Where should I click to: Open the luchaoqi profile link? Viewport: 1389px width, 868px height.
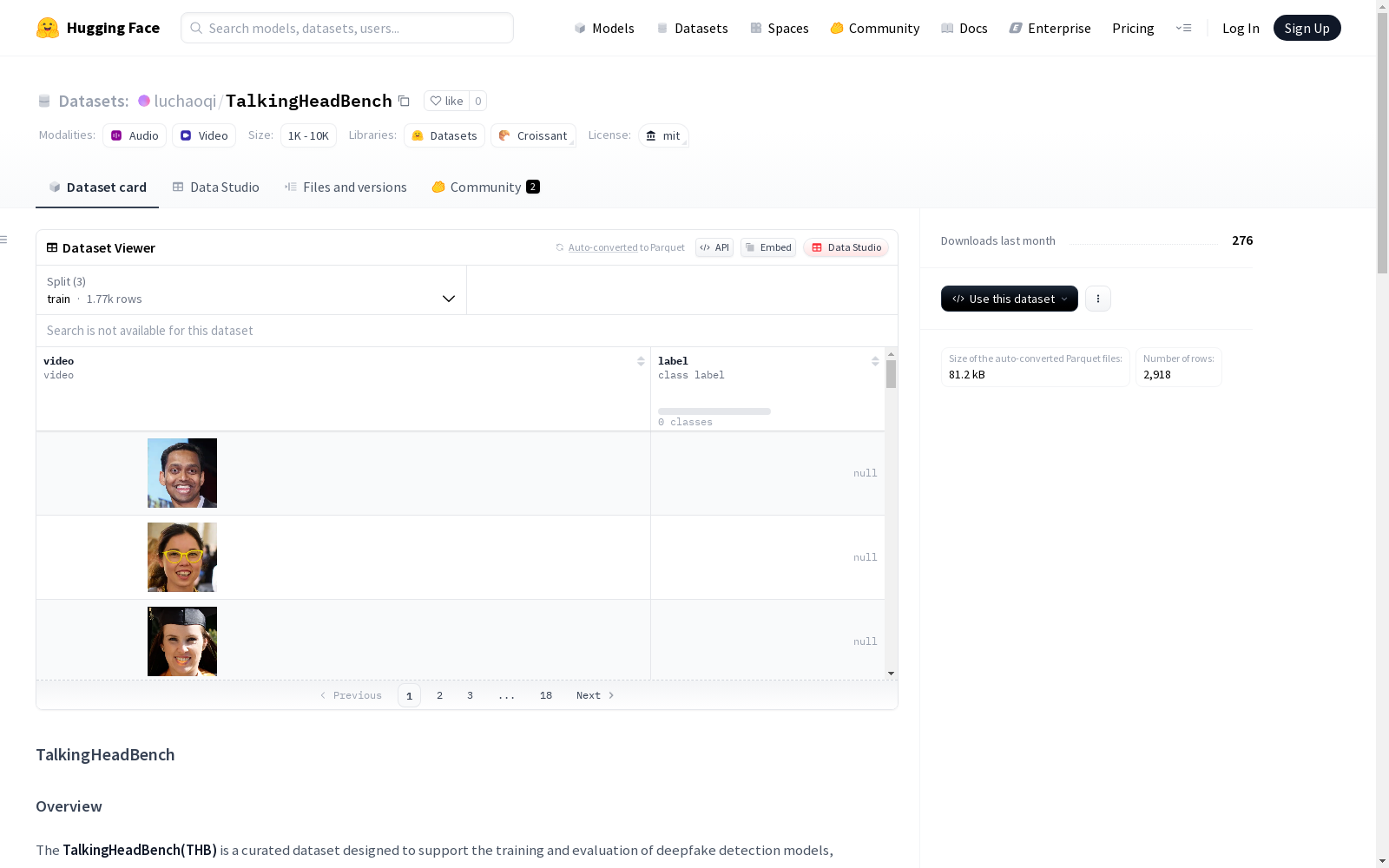(185, 101)
